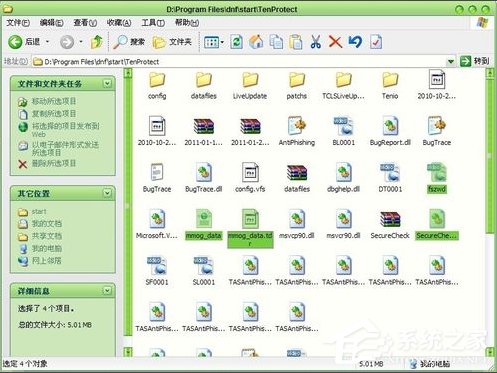Expand the address bar dropdown
Viewport: 497px width, 373px height.
451,61
